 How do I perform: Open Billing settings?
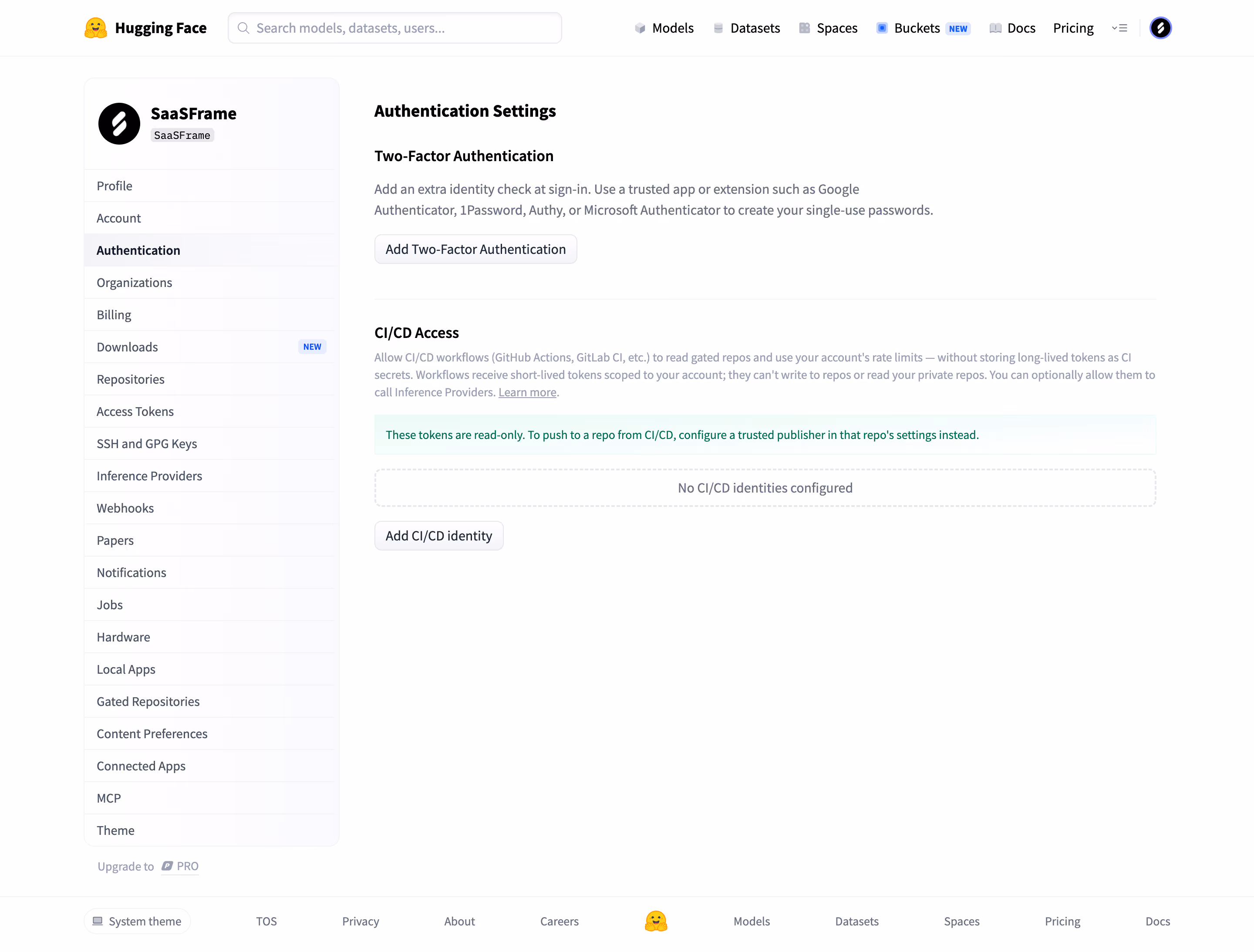coord(212,315)
